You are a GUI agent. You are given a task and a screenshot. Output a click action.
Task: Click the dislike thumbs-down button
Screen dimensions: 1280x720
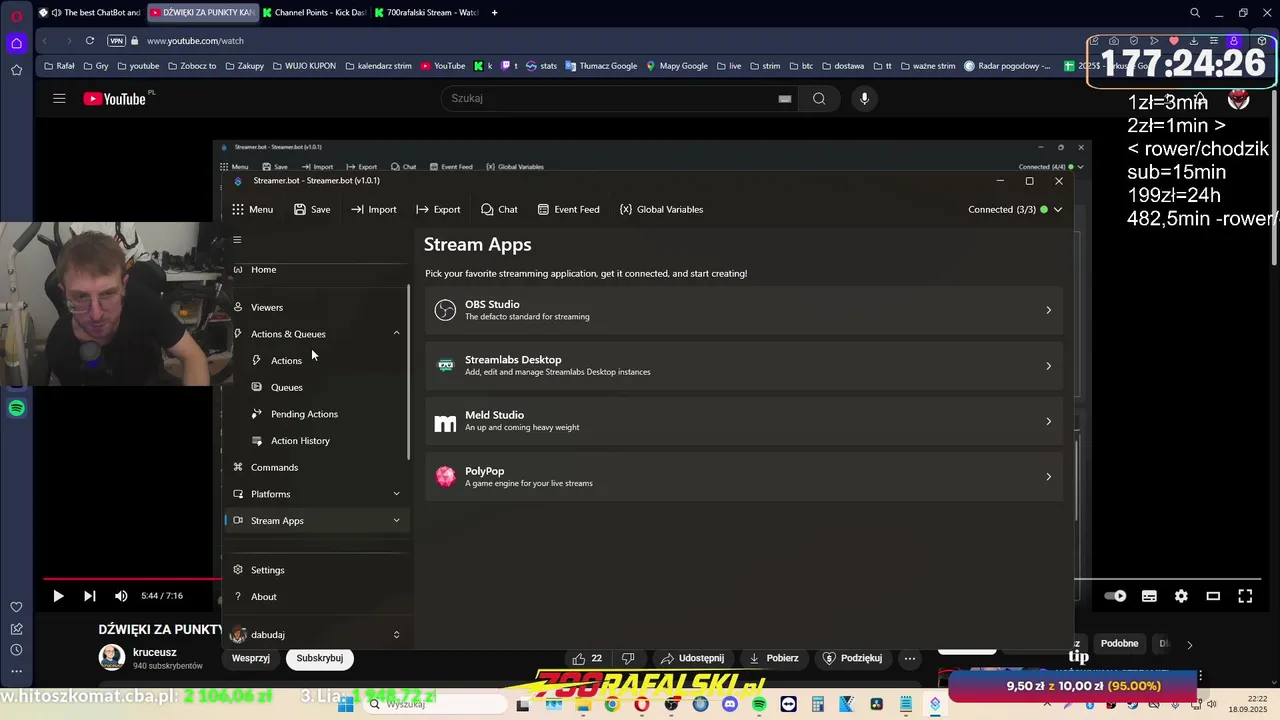[628, 658]
